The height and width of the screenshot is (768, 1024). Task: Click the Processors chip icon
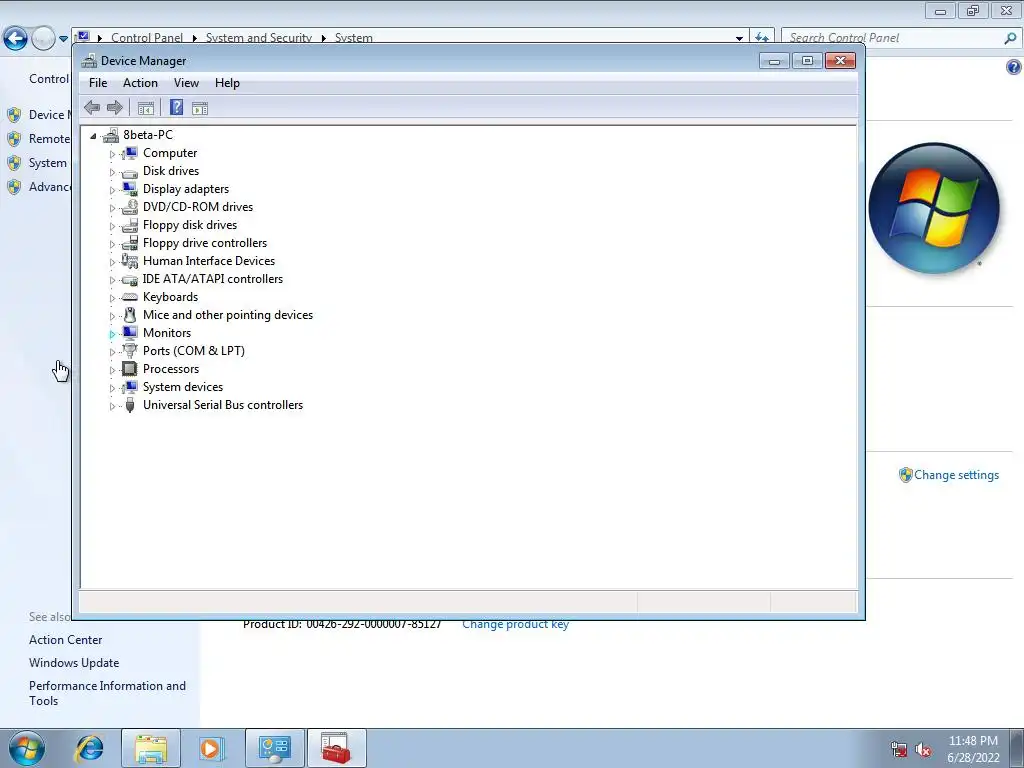(x=130, y=369)
